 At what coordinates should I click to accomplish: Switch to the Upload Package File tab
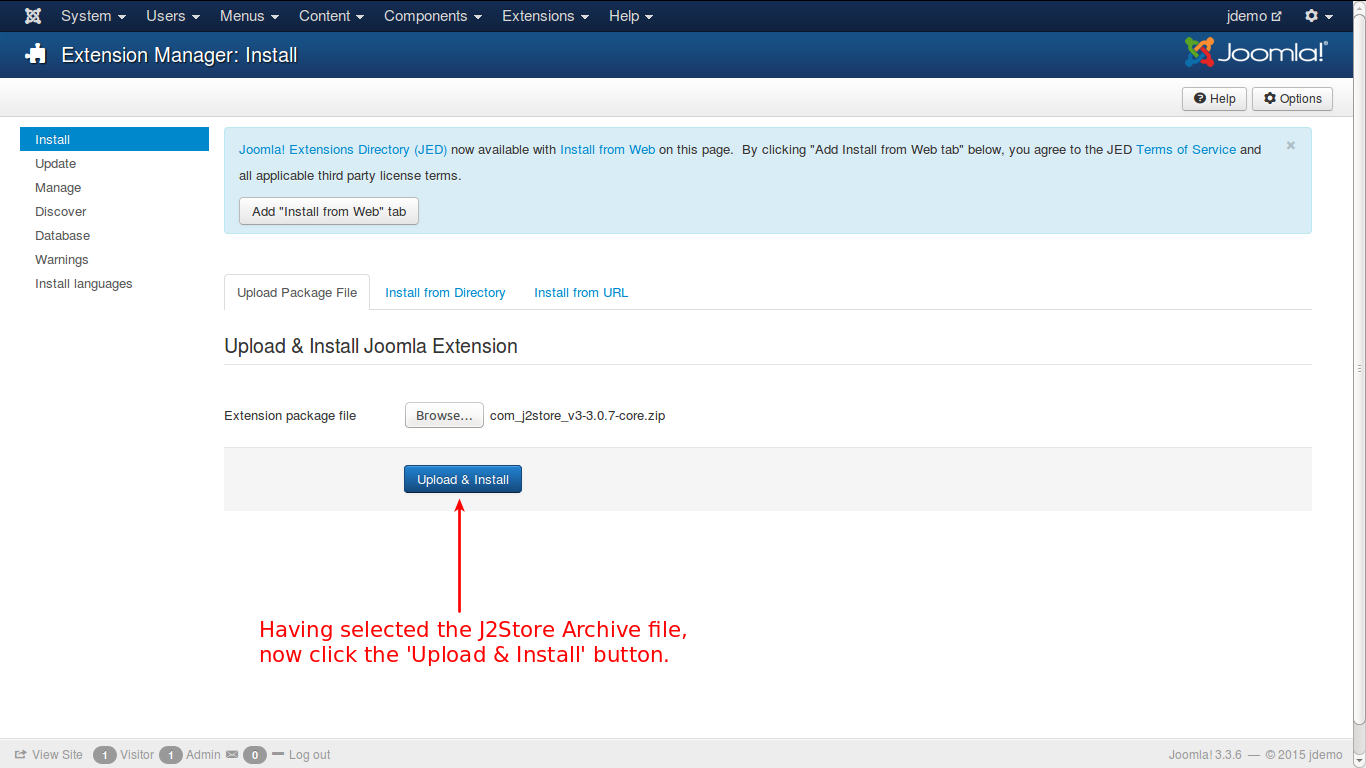[297, 293]
